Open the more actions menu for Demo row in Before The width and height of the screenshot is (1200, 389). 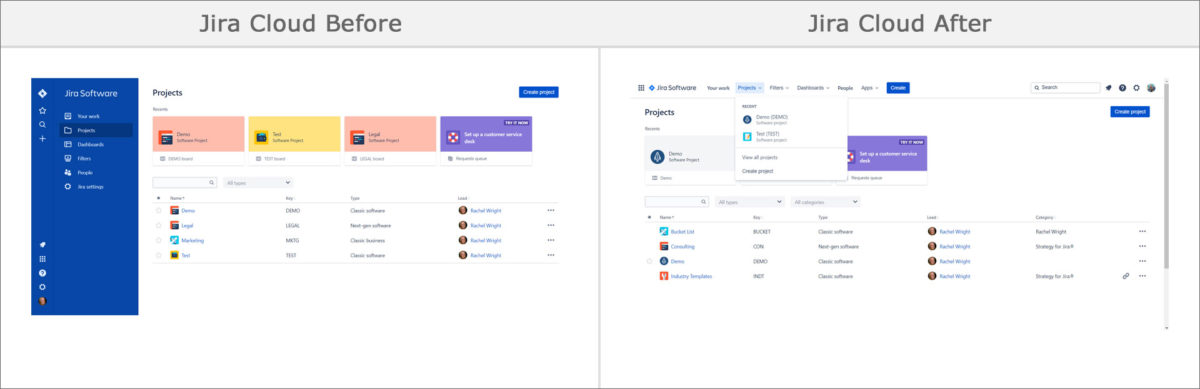click(x=550, y=210)
